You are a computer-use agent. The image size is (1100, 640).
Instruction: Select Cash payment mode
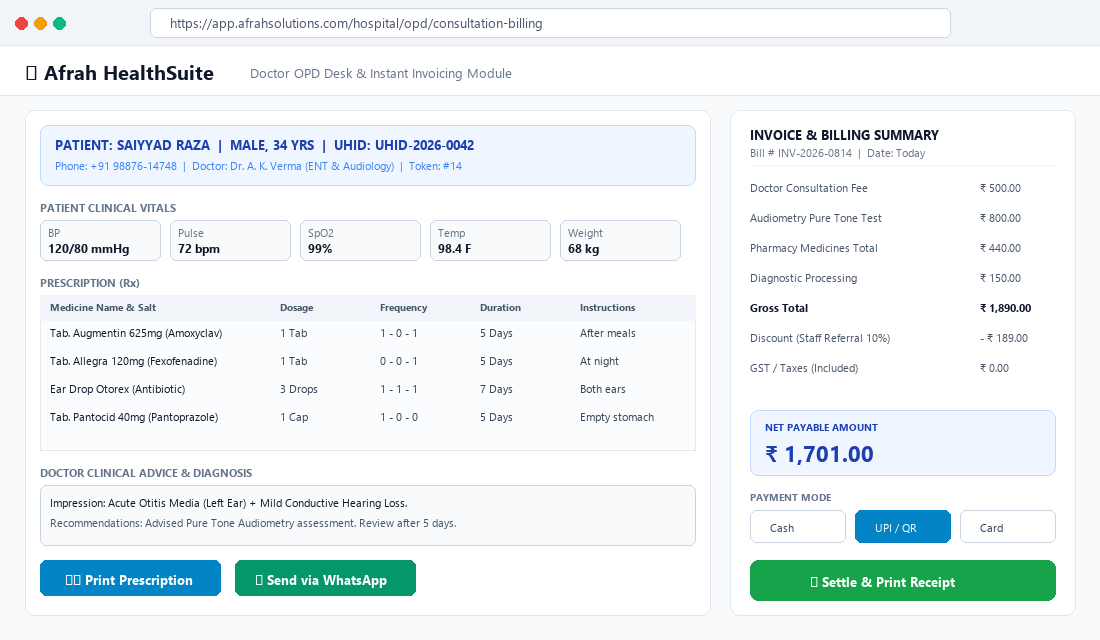click(x=798, y=527)
